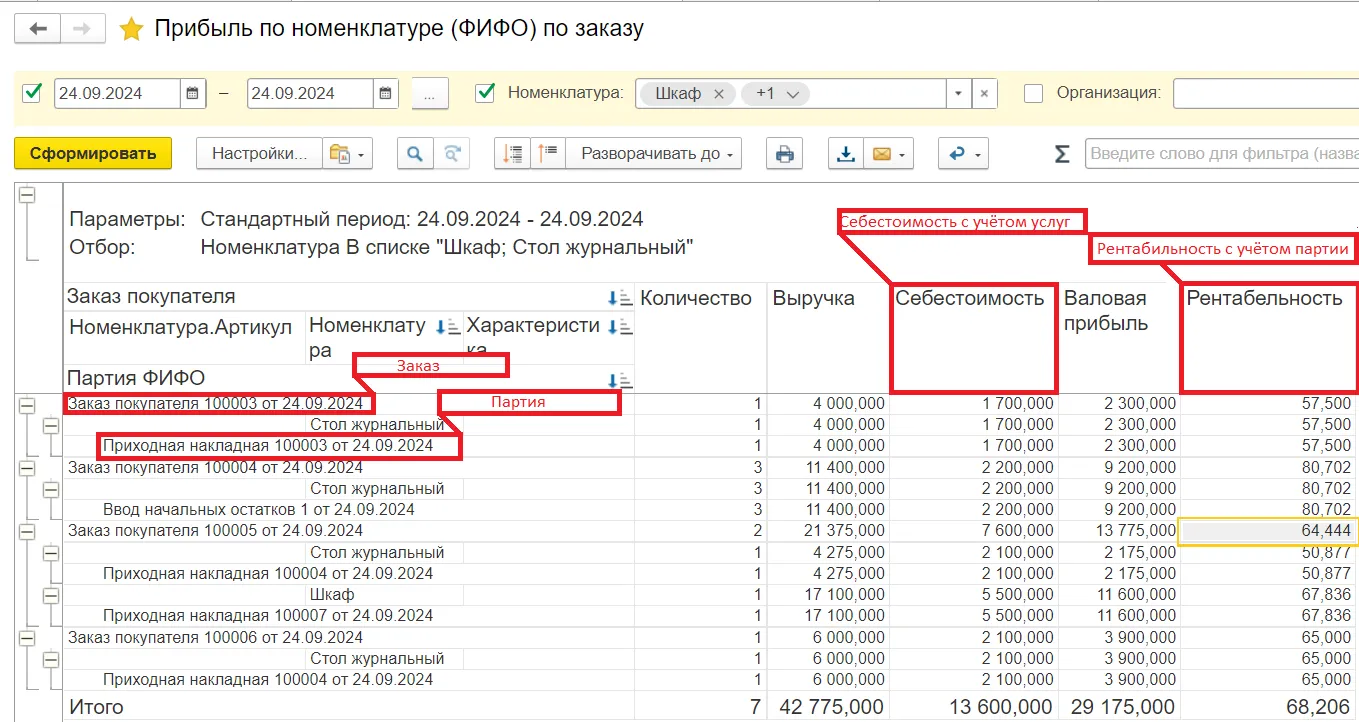Sort by Заказ покупателя header icon

pos(620,297)
